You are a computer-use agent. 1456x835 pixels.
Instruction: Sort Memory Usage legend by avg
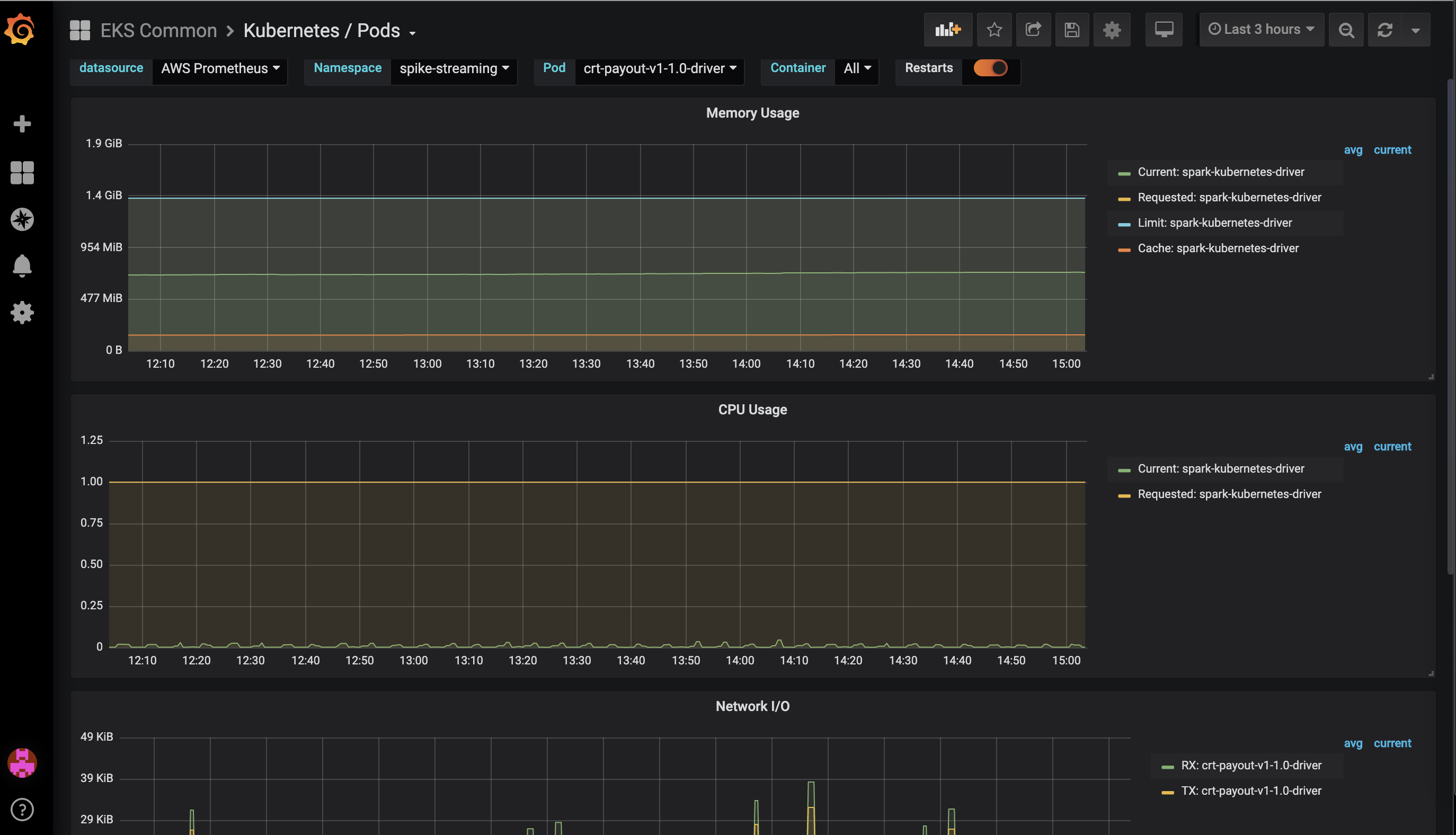coord(1353,150)
